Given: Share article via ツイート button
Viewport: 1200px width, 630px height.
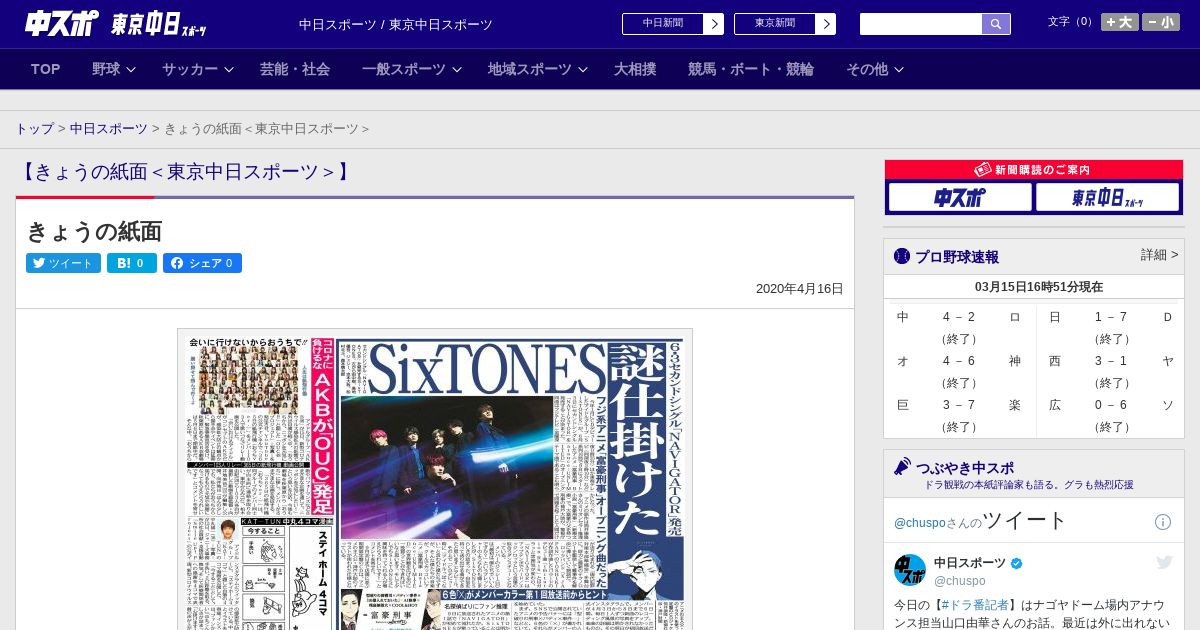Looking at the screenshot, I should coord(63,263).
